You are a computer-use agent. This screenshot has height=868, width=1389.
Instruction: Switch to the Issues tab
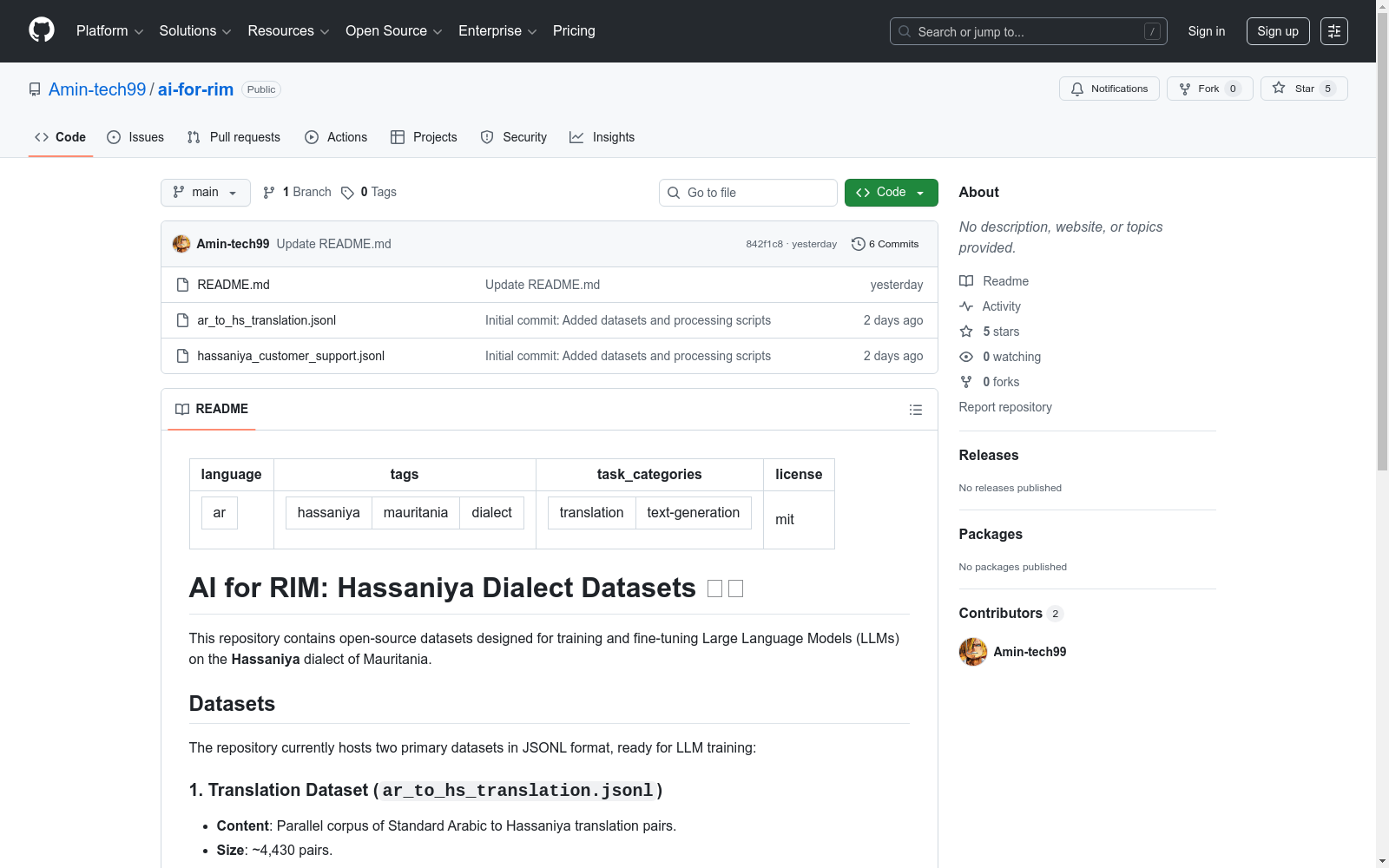[x=135, y=137]
